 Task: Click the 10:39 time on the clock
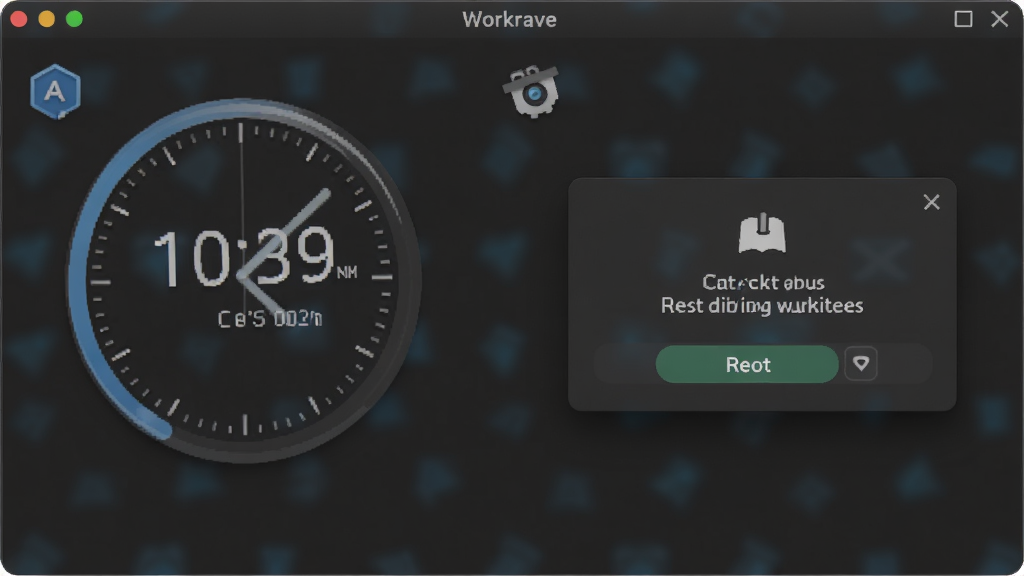point(244,258)
